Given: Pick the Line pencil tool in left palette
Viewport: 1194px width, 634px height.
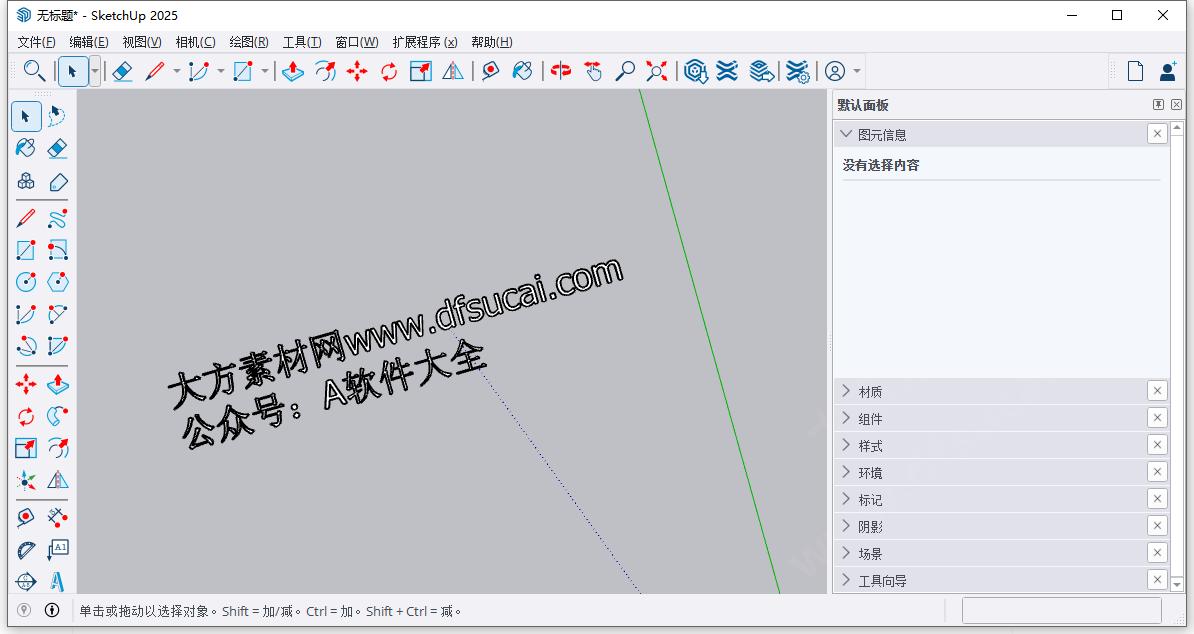Looking at the screenshot, I should pos(26,219).
